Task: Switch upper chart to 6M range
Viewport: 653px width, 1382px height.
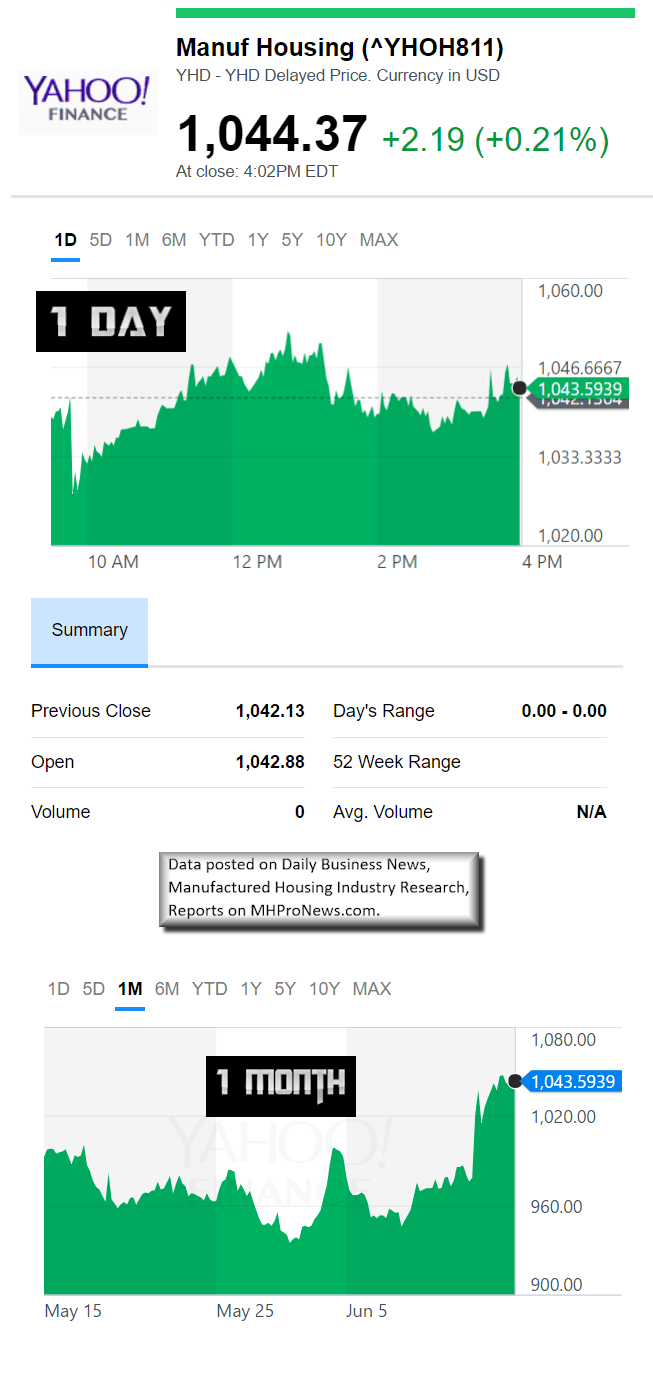Action: [x=174, y=240]
